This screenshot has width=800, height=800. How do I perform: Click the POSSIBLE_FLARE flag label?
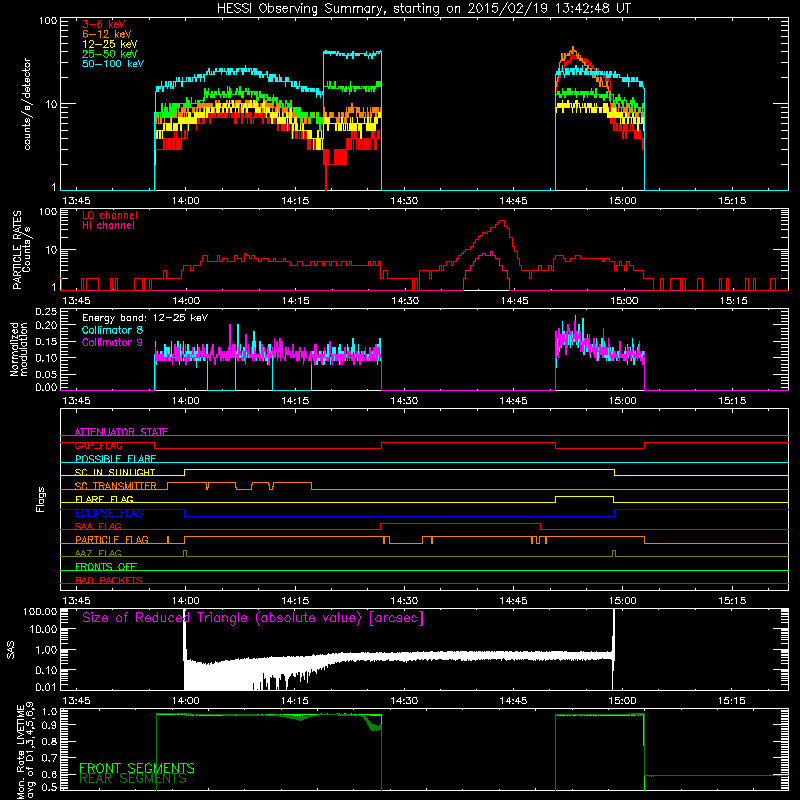[x=115, y=459]
